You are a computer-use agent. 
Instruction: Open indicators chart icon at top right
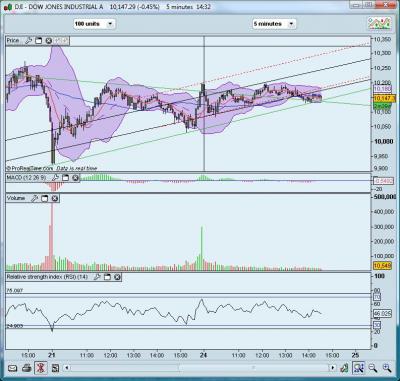[379, 24]
